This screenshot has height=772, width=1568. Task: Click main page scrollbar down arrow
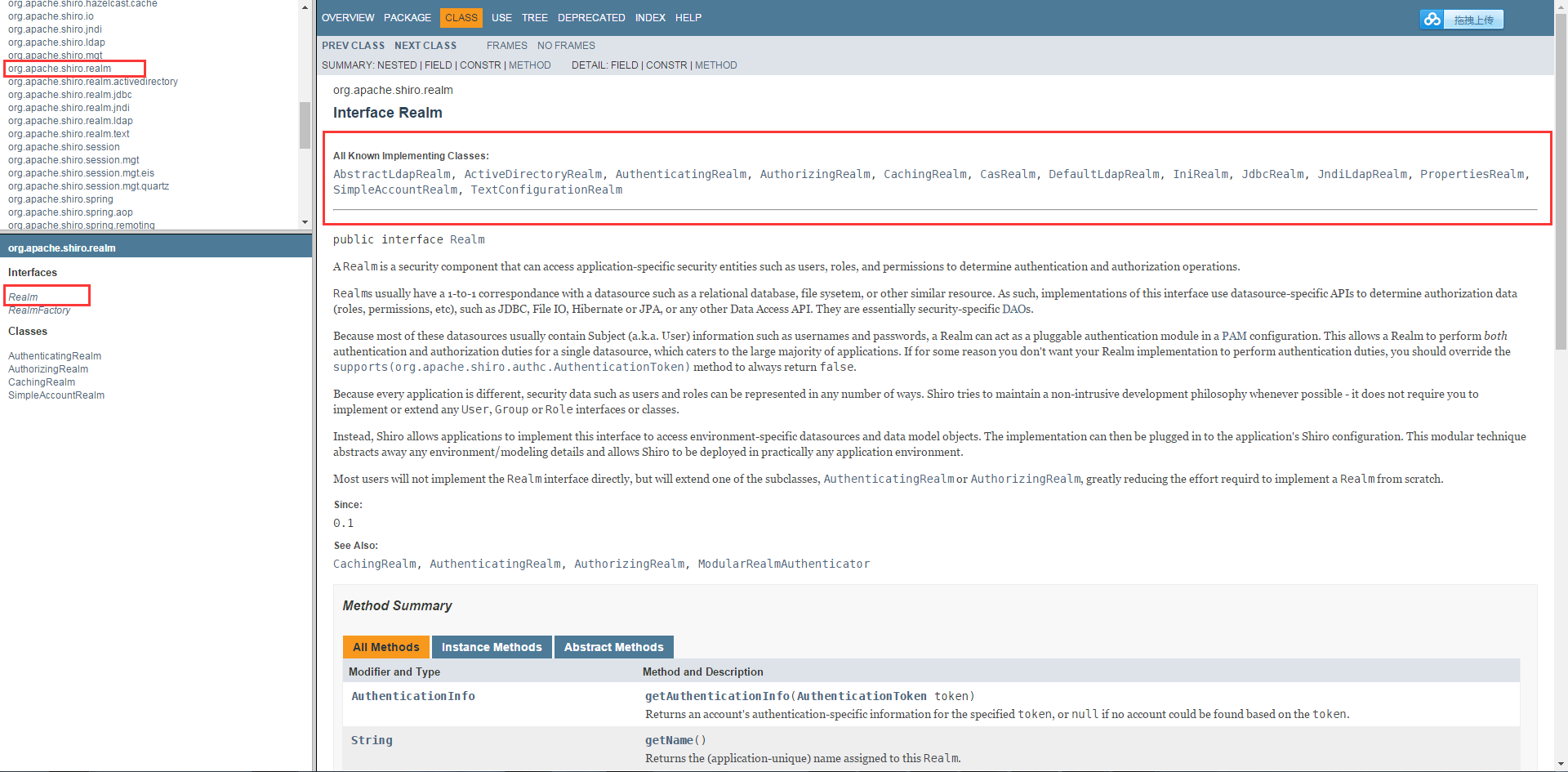1561,765
